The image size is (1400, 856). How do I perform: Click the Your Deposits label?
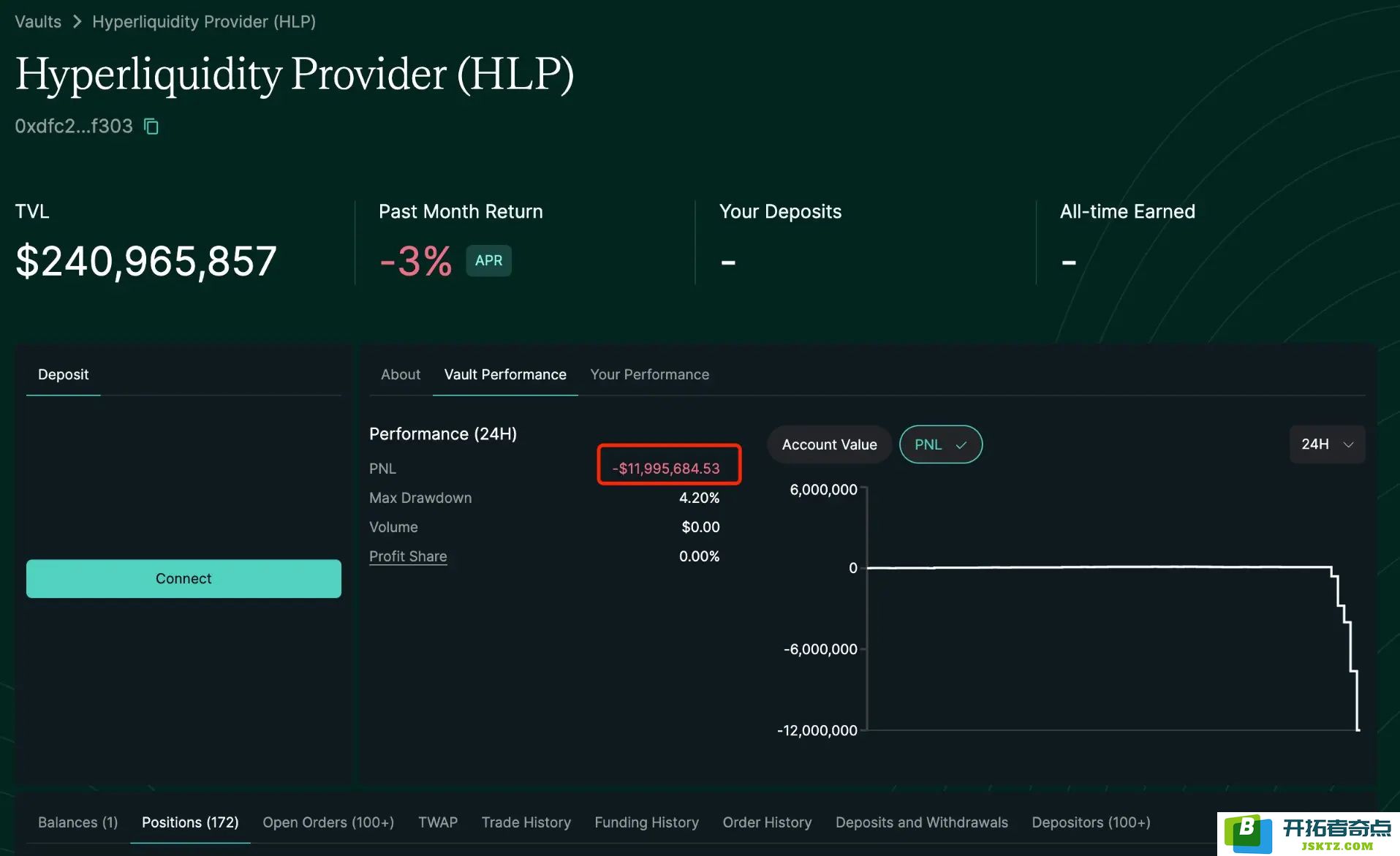[x=780, y=211]
